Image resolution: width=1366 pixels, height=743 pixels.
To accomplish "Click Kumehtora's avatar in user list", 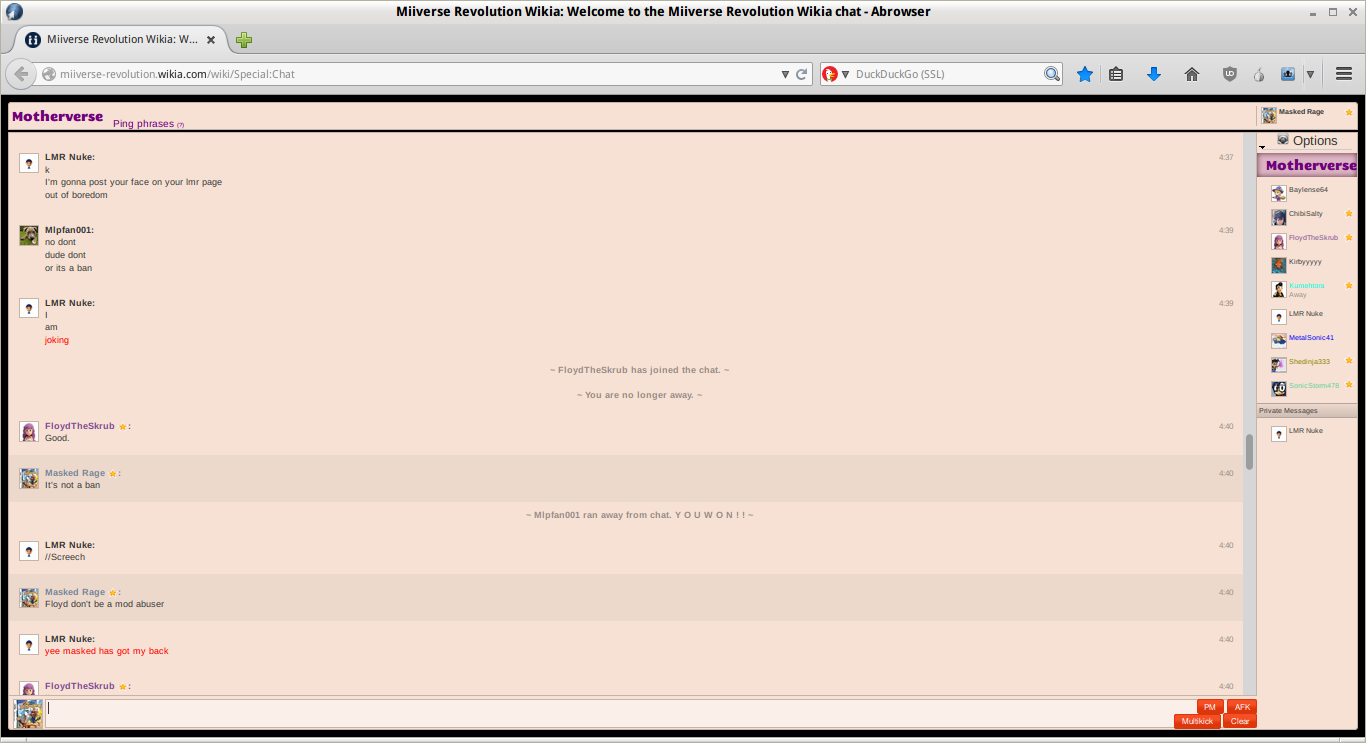I will (x=1278, y=289).
